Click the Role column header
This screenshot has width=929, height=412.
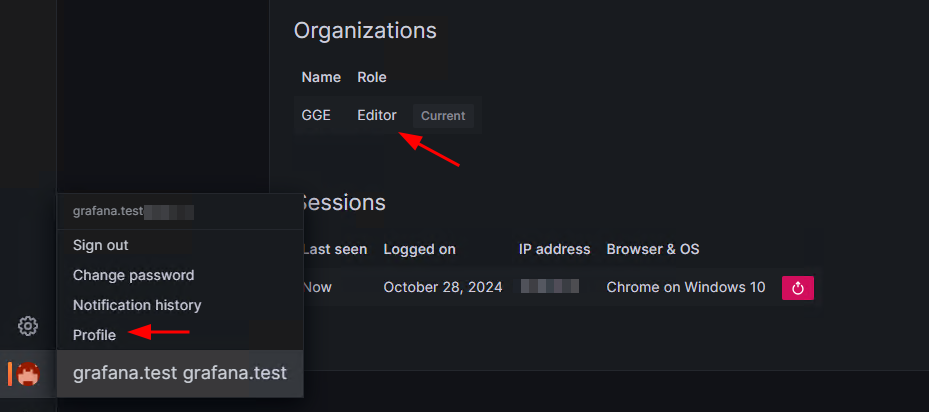click(x=371, y=77)
